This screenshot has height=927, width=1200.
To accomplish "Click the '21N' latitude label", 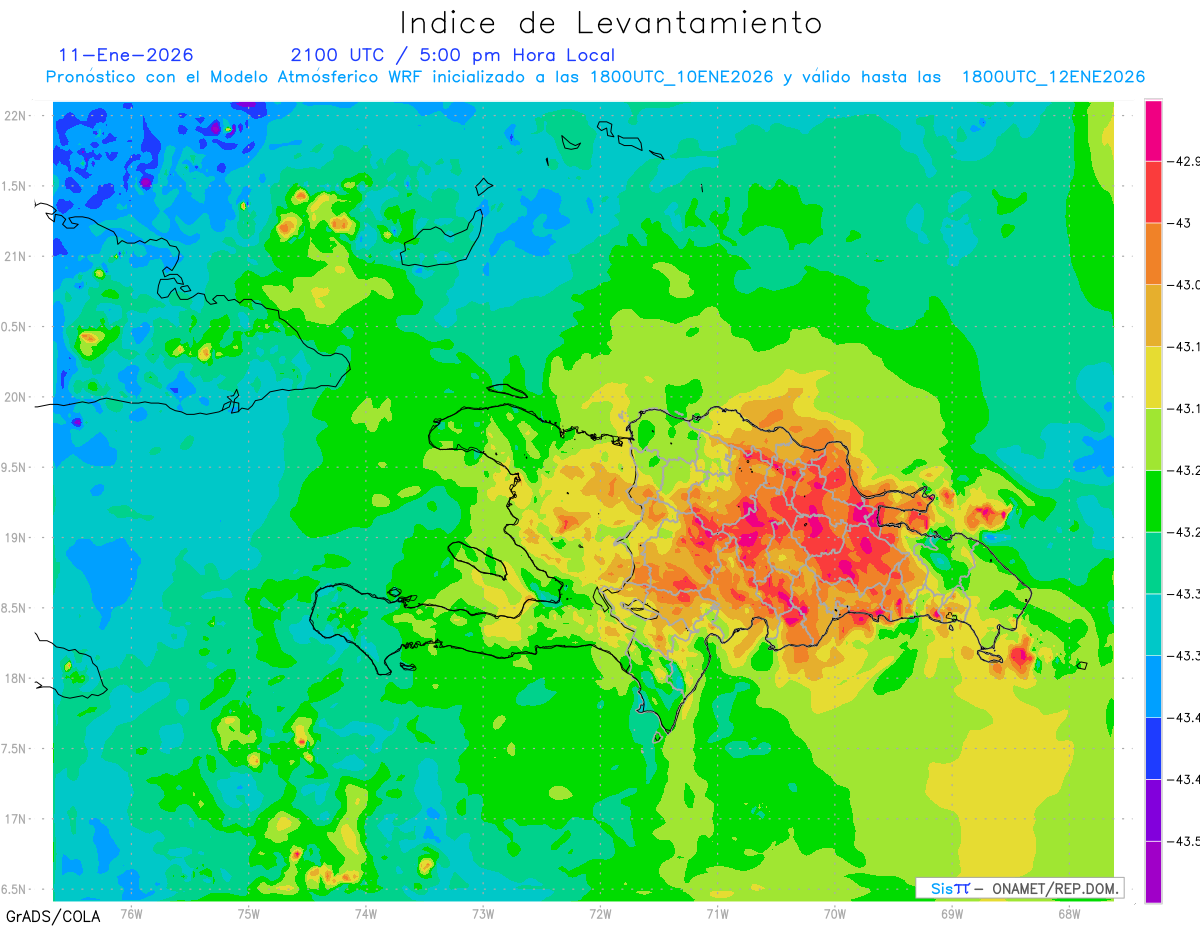I will (x=17, y=257).
